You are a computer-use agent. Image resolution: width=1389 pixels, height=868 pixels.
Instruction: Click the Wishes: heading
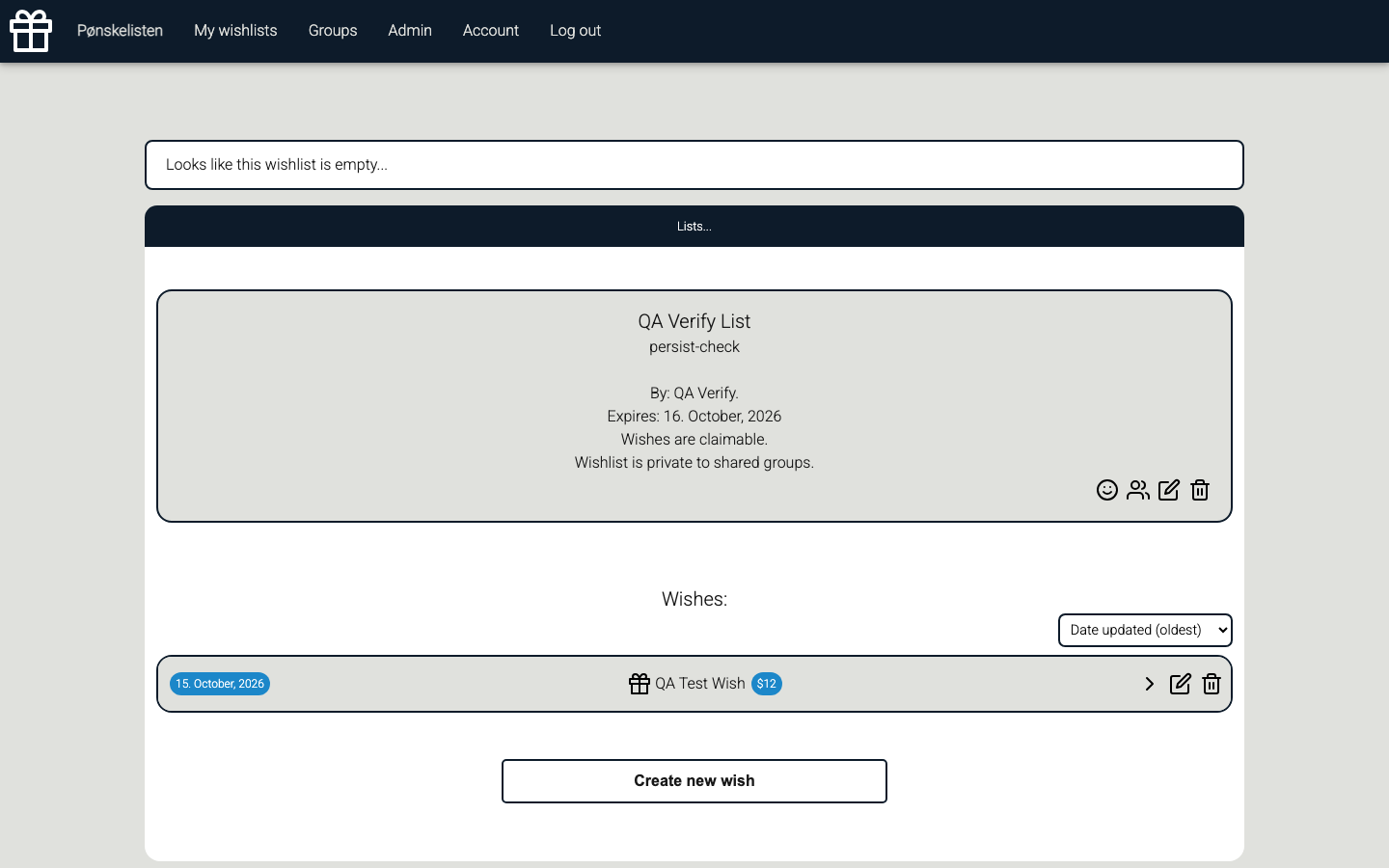(694, 599)
